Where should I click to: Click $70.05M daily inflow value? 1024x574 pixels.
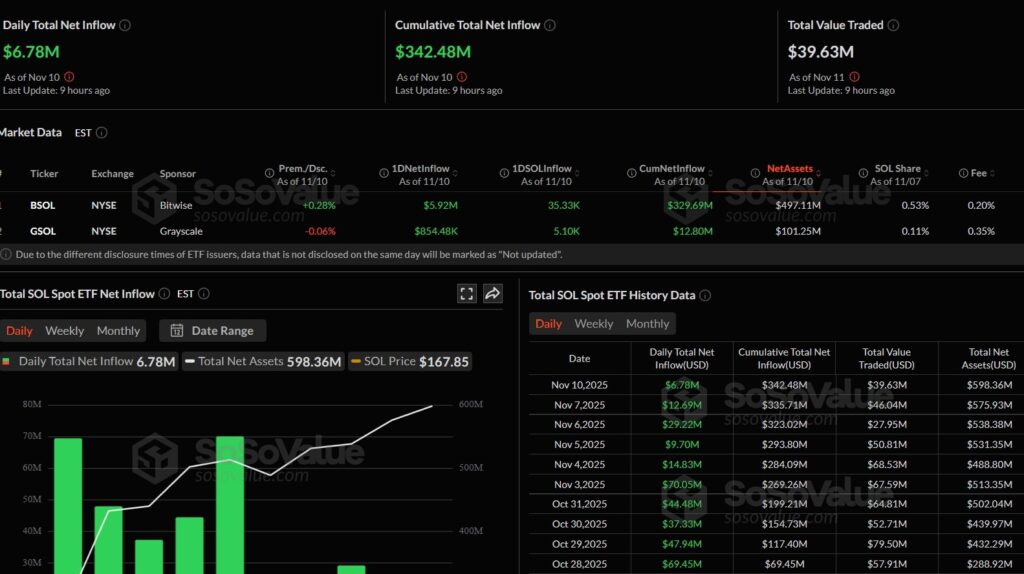click(682, 485)
